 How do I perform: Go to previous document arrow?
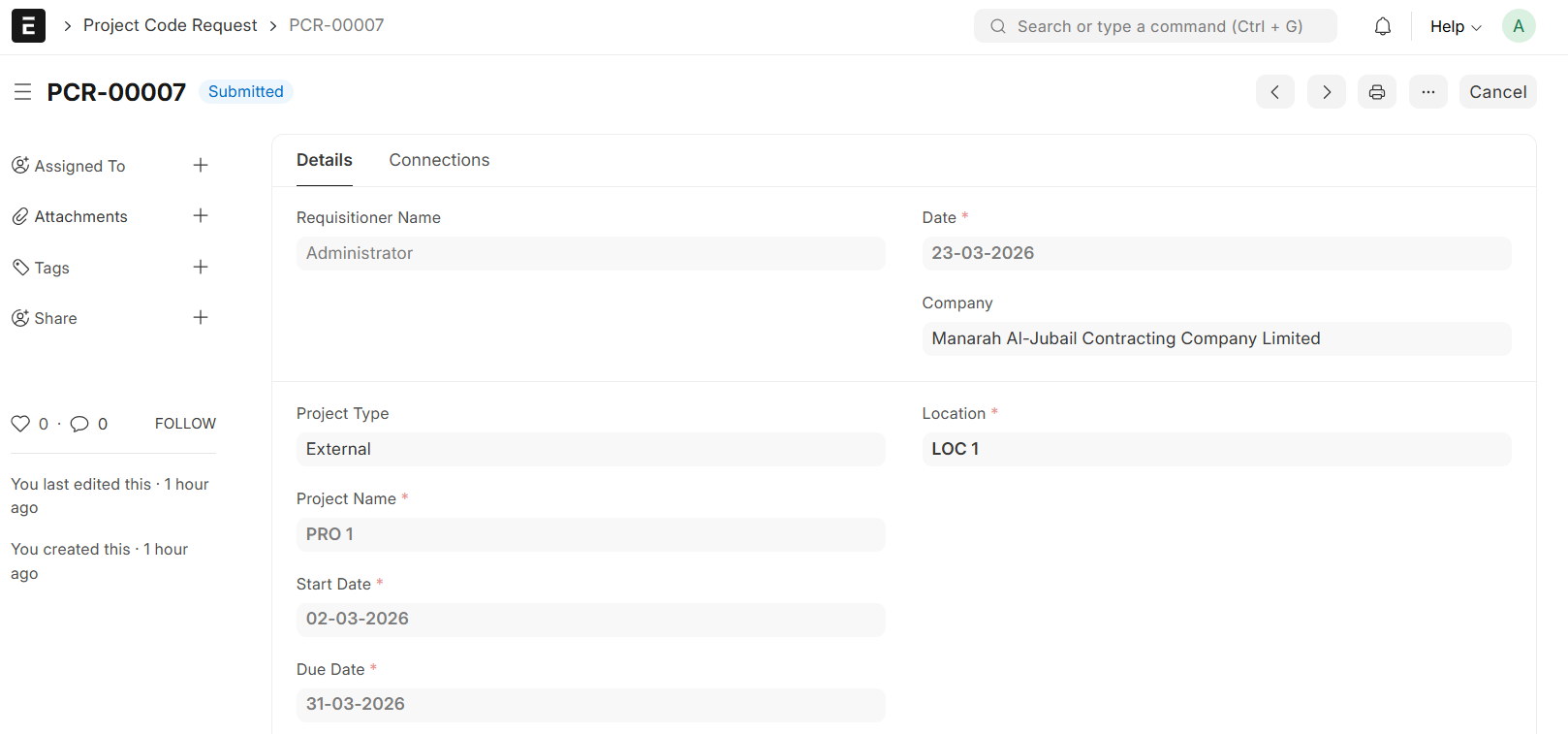coord(1274,92)
